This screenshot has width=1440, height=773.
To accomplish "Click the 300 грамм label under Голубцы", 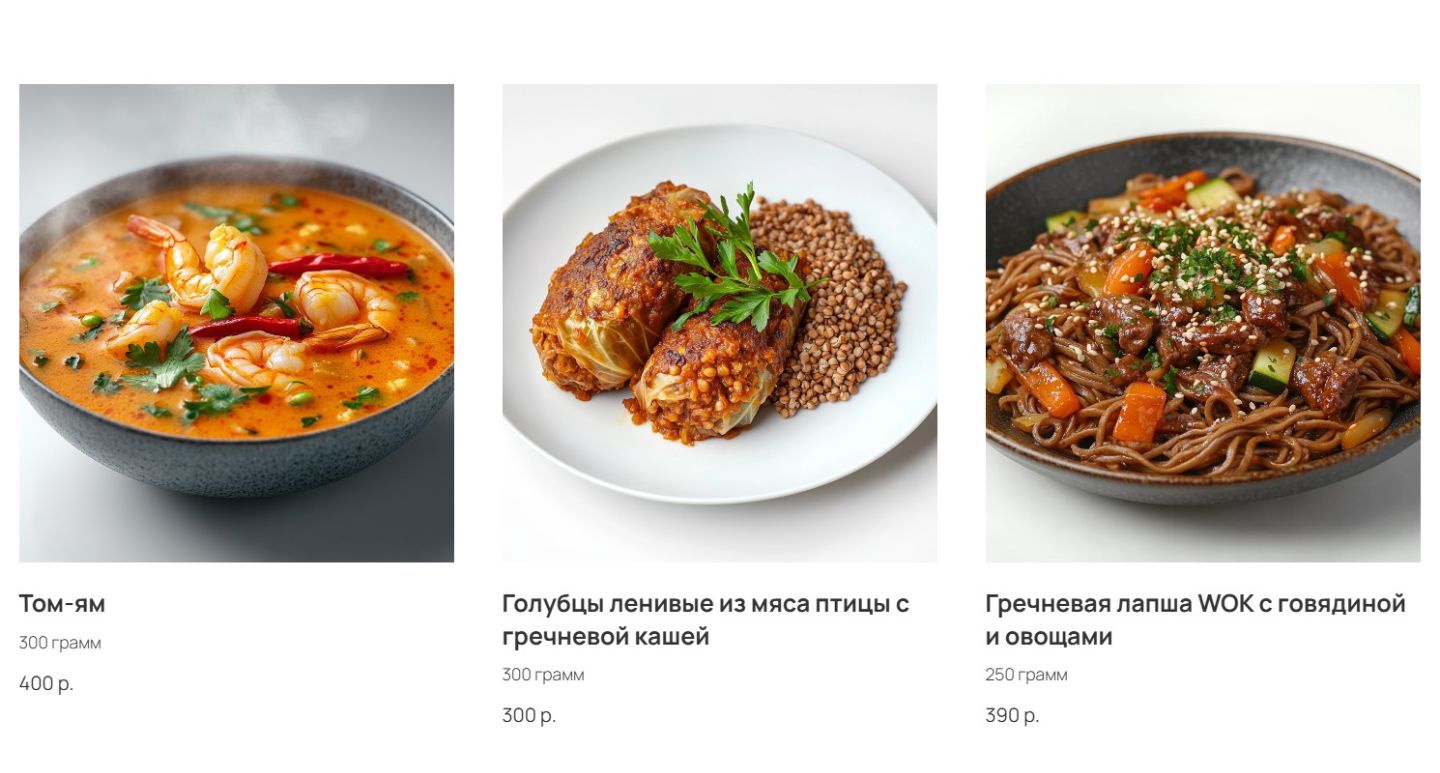I will click(543, 675).
